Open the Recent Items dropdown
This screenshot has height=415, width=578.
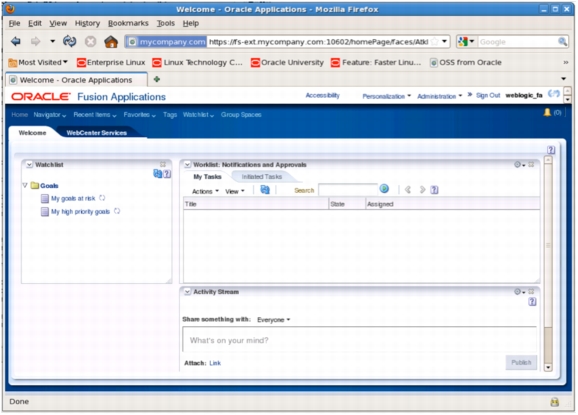95,115
